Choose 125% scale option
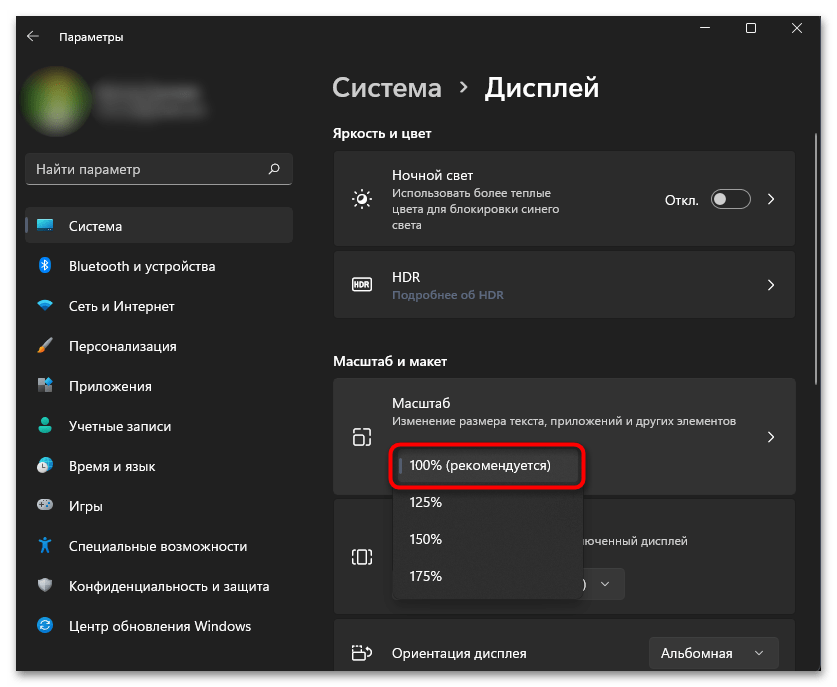Image resolution: width=837 pixels, height=687 pixels. click(x=426, y=502)
